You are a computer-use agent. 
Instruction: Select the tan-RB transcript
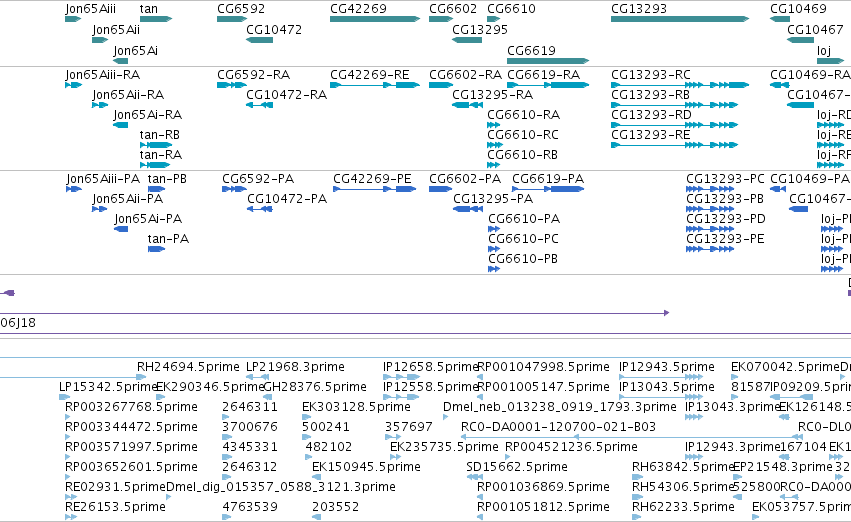point(160,135)
